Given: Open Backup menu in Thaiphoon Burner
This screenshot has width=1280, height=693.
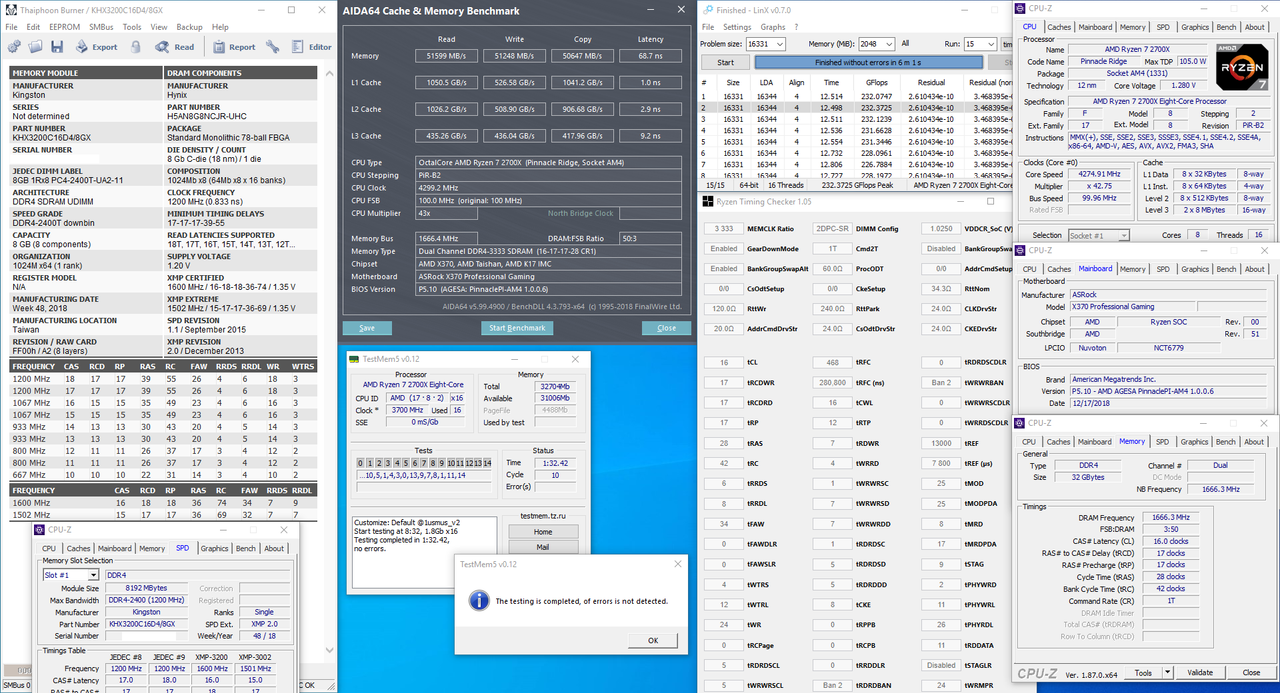Looking at the screenshot, I should 189,27.
